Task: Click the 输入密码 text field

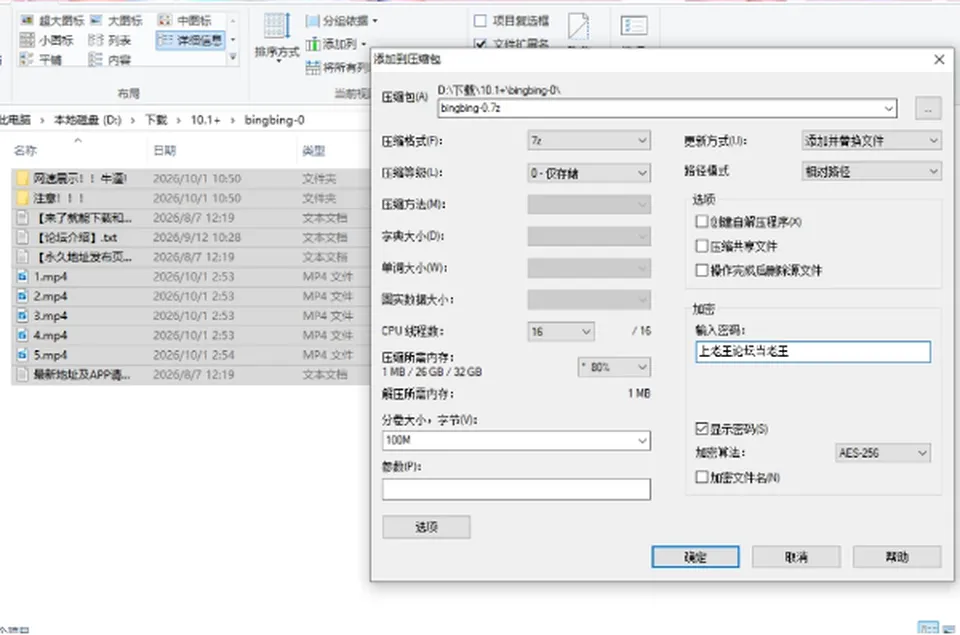Action: point(813,351)
